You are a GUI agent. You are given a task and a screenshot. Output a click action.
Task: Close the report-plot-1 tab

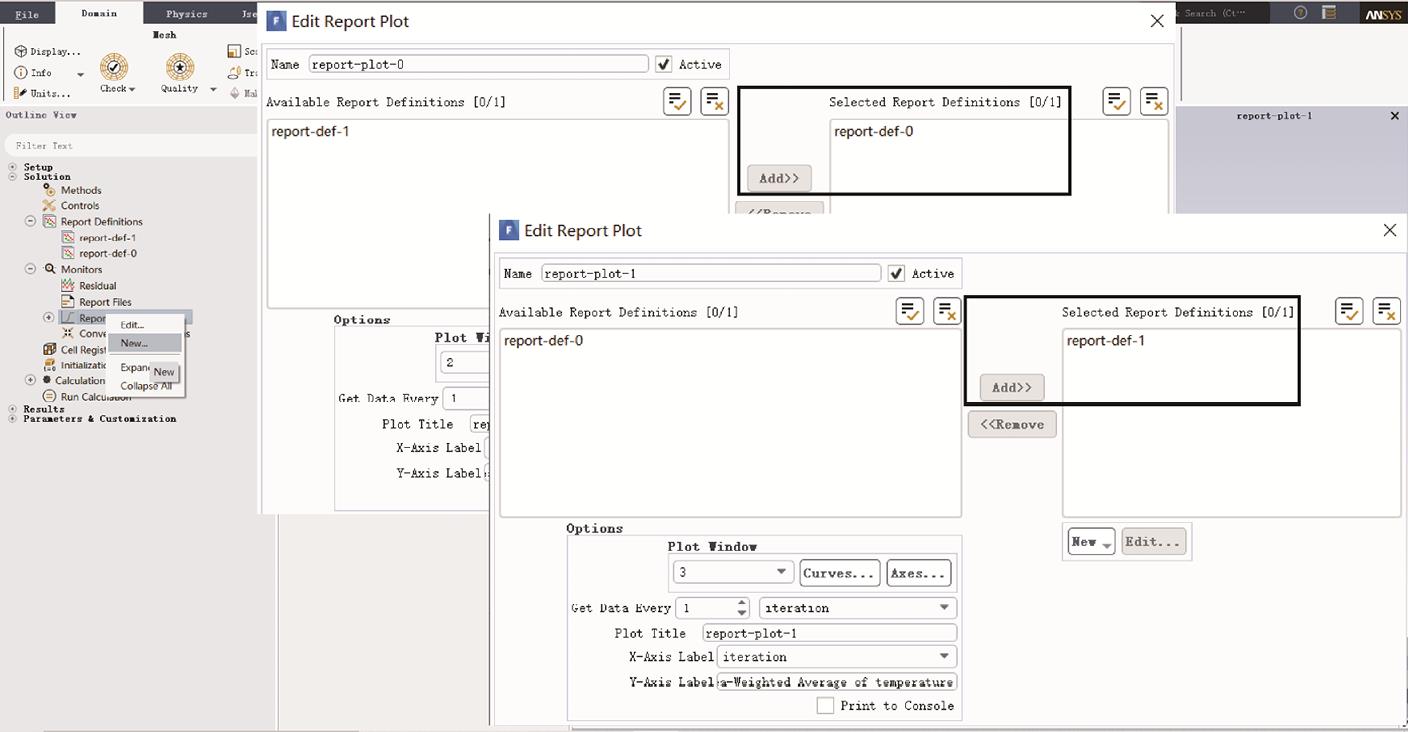tap(1395, 116)
